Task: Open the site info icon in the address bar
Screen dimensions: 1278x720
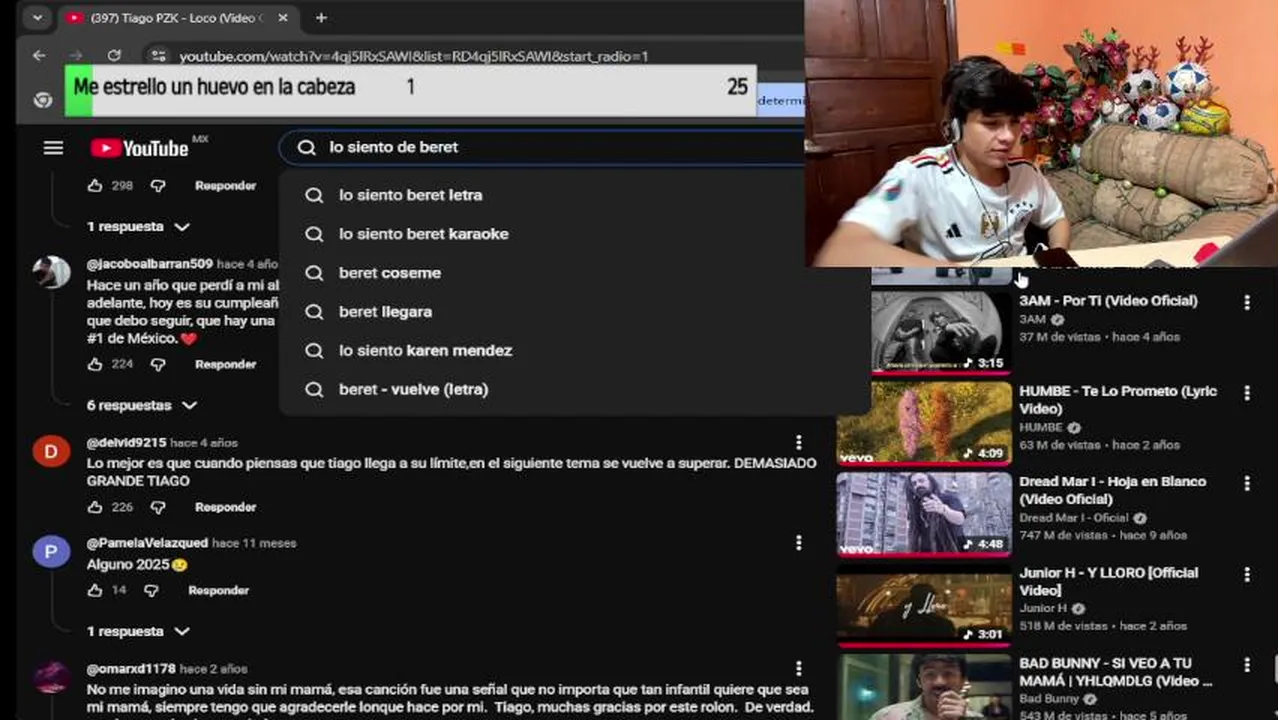Action: tap(158, 55)
